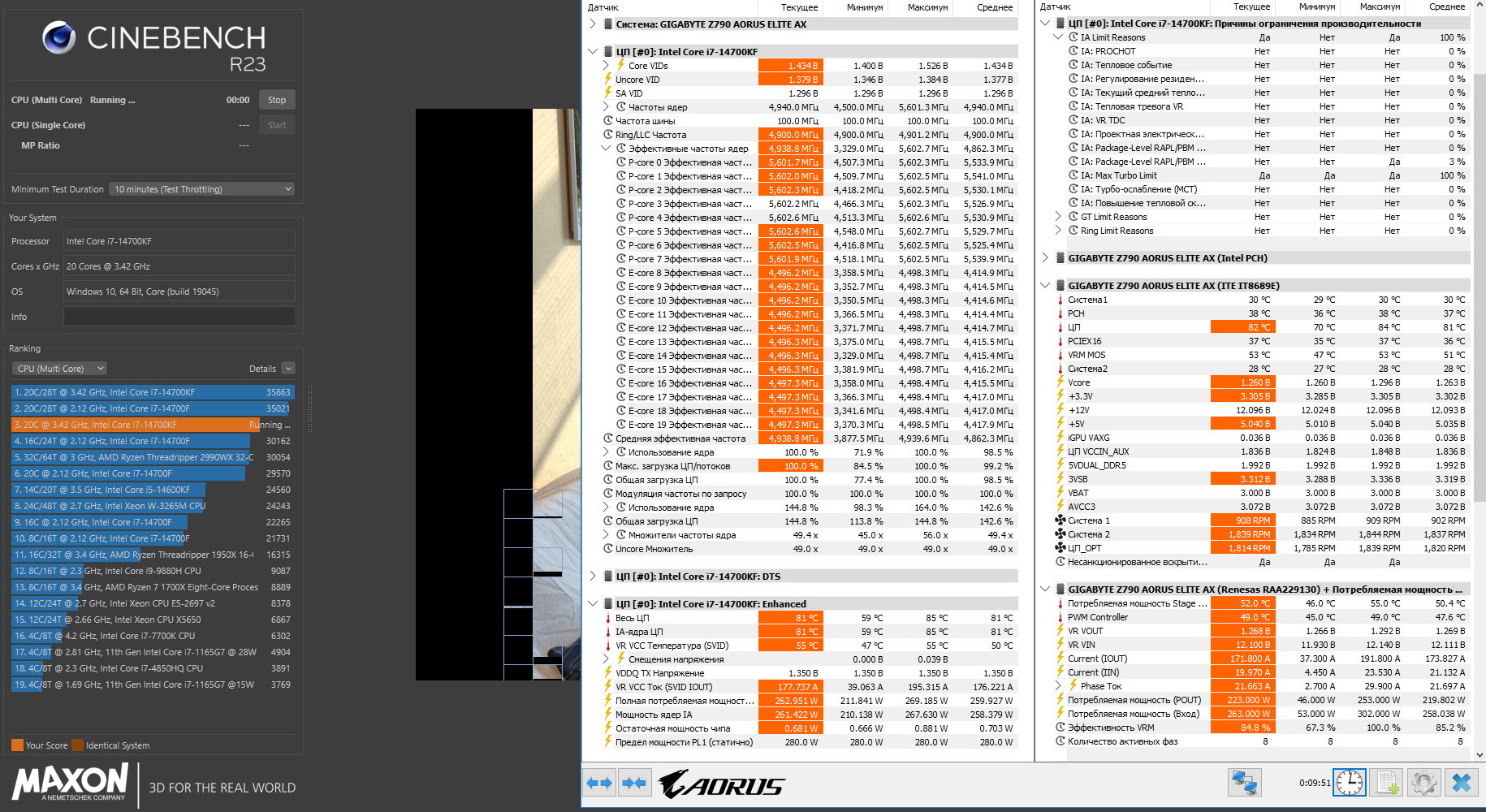Click the shrink layout arrows icon in HWiNFO

pos(633,783)
